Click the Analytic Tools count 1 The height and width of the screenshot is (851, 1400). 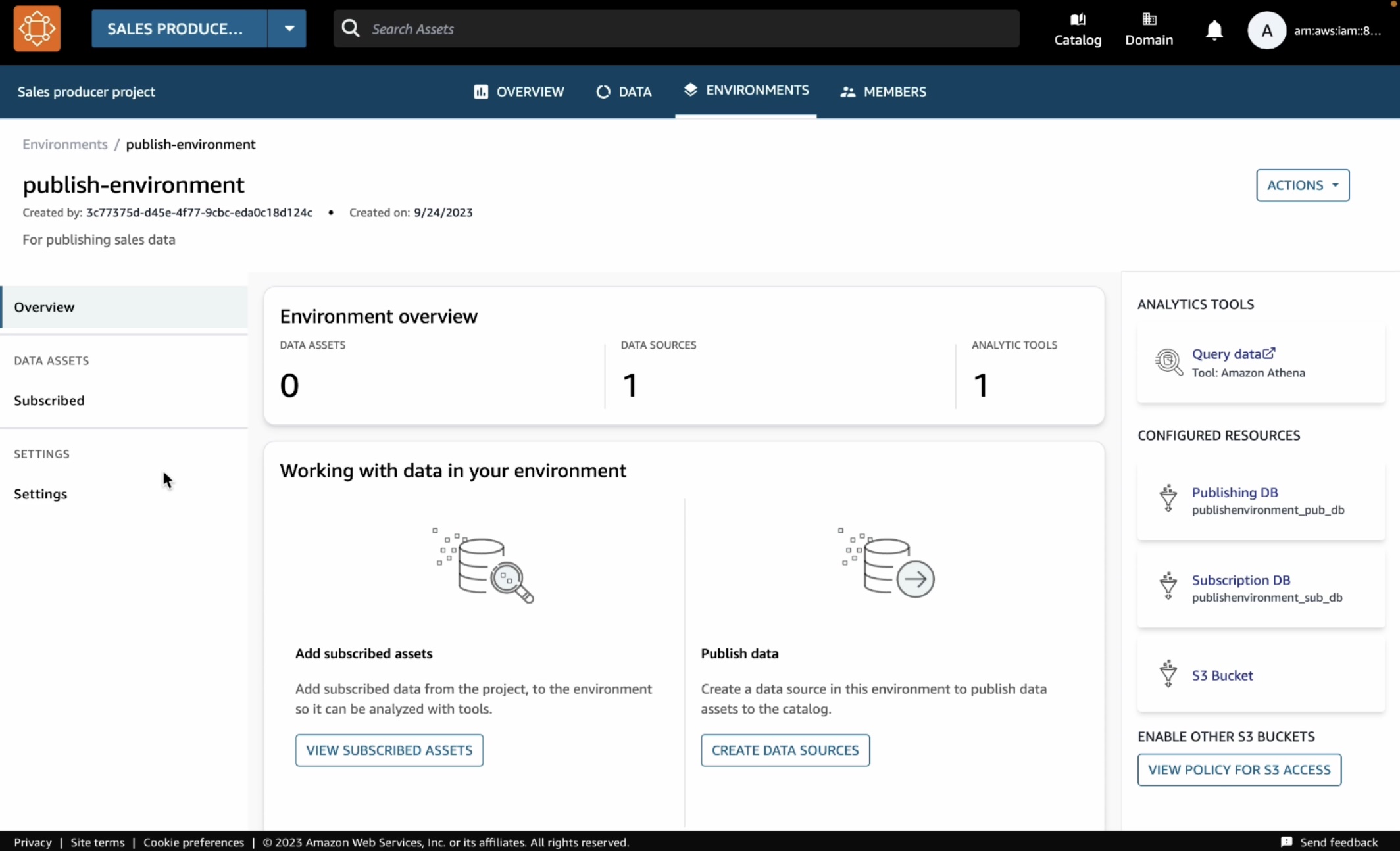(x=980, y=385)
